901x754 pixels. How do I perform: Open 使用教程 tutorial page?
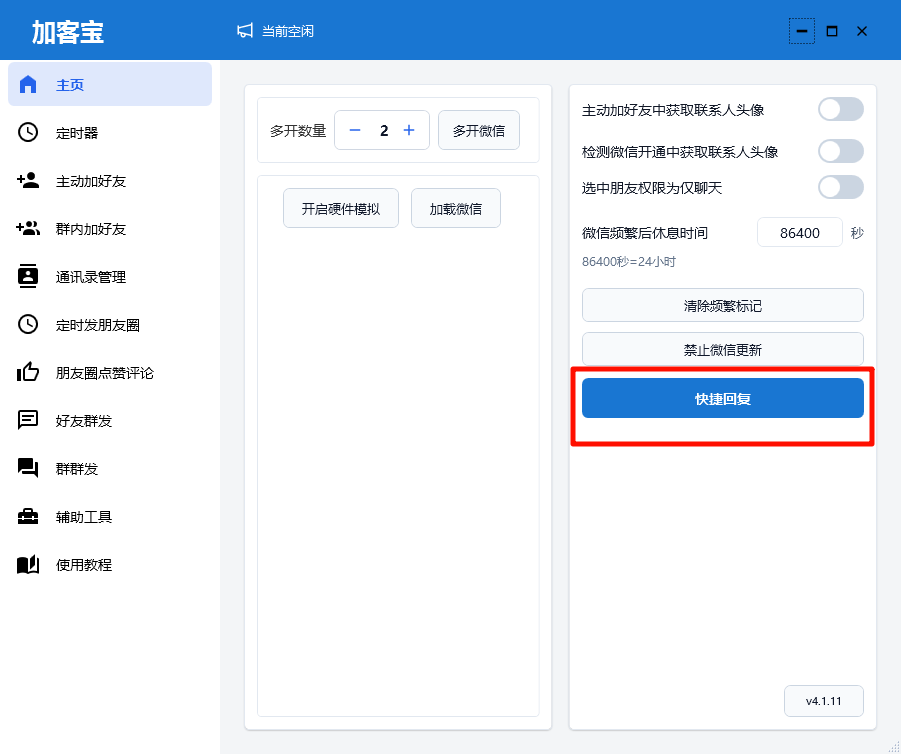[110, 564]
